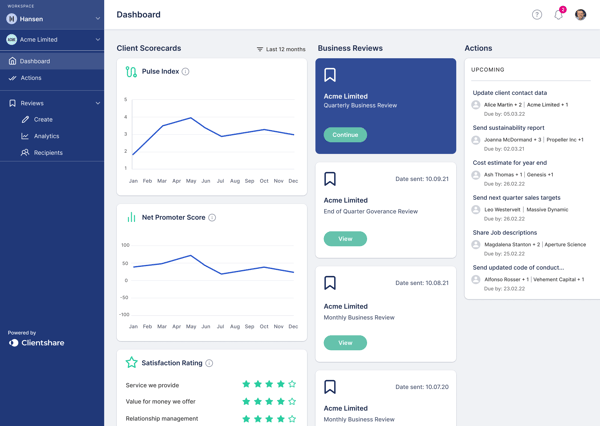
Task: Continue the Quarterly Business Review
Action: pyautogui.click(x=345, y=135)
